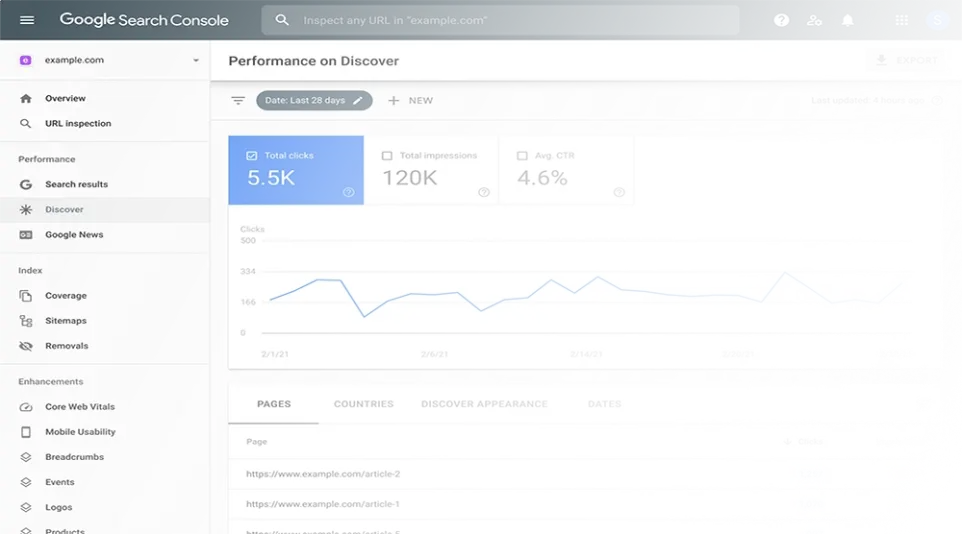Click the Core Web Vitals gauge icon
The height and width of the screenshot is (534, 962).
(26, 407)
